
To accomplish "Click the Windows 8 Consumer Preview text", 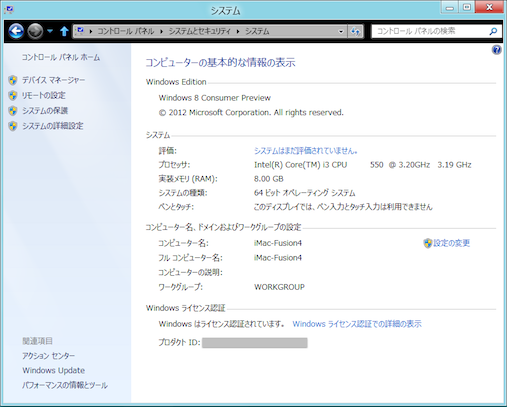I will [x=215, y=98].
